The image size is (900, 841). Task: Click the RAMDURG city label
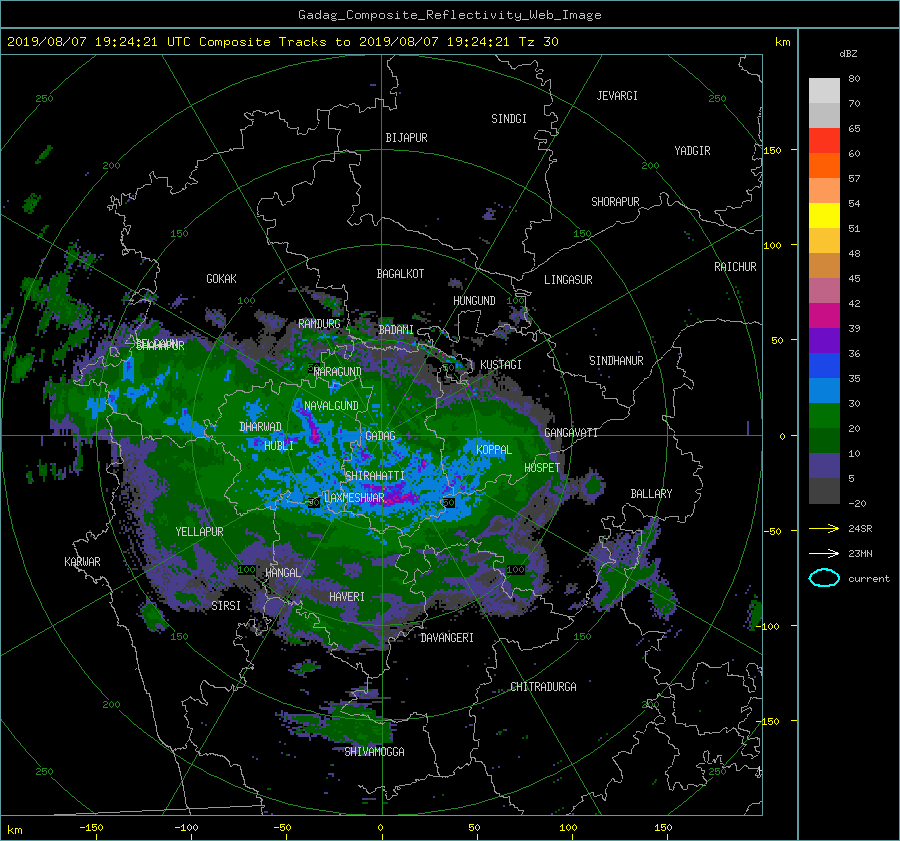click(x=319, y=324)
